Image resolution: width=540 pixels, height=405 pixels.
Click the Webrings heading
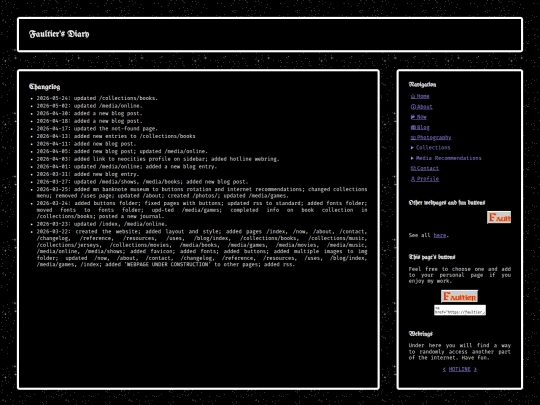click(420, 334)
